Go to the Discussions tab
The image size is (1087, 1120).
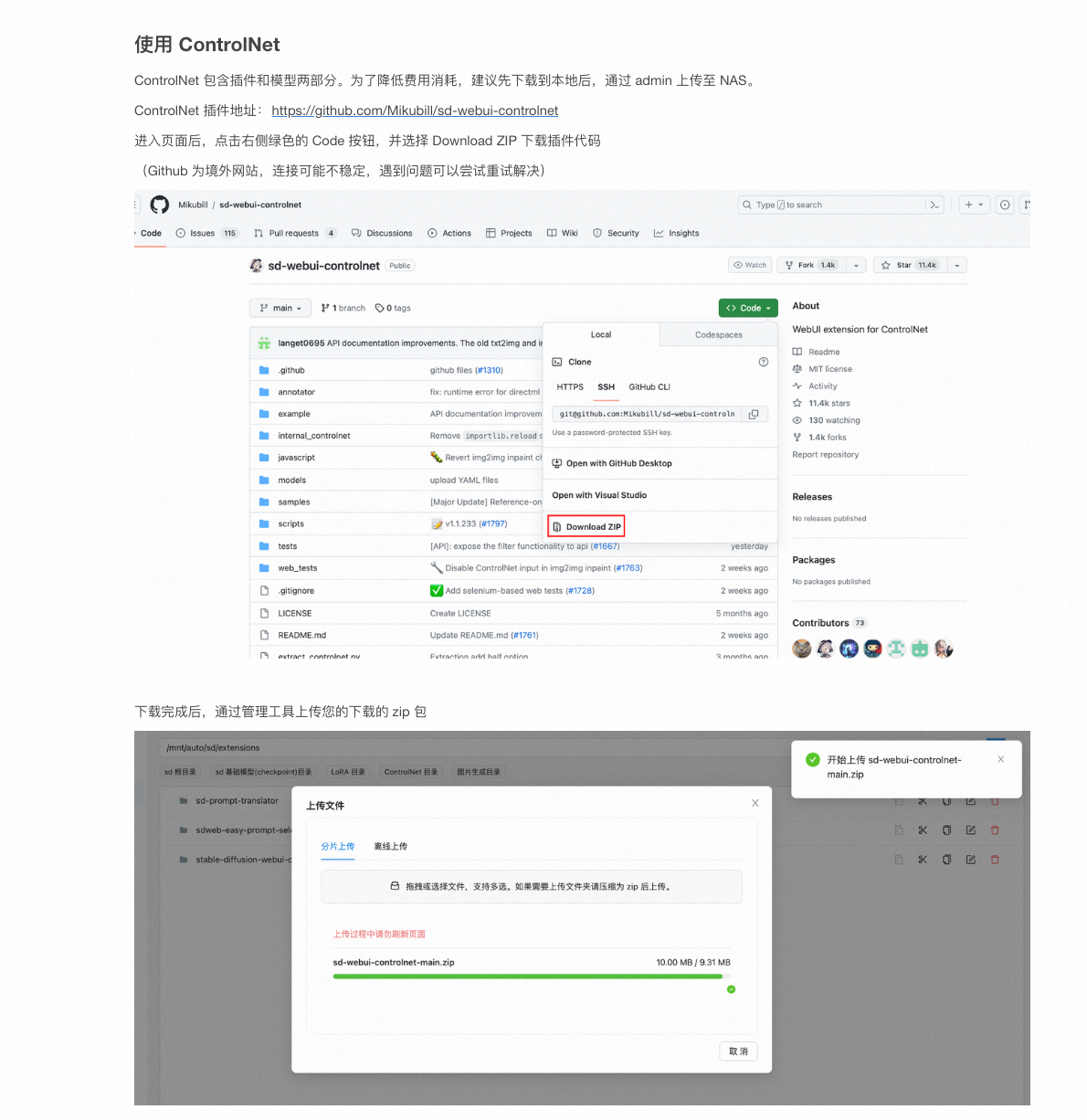pyautogui.click(x=382, y=233)
